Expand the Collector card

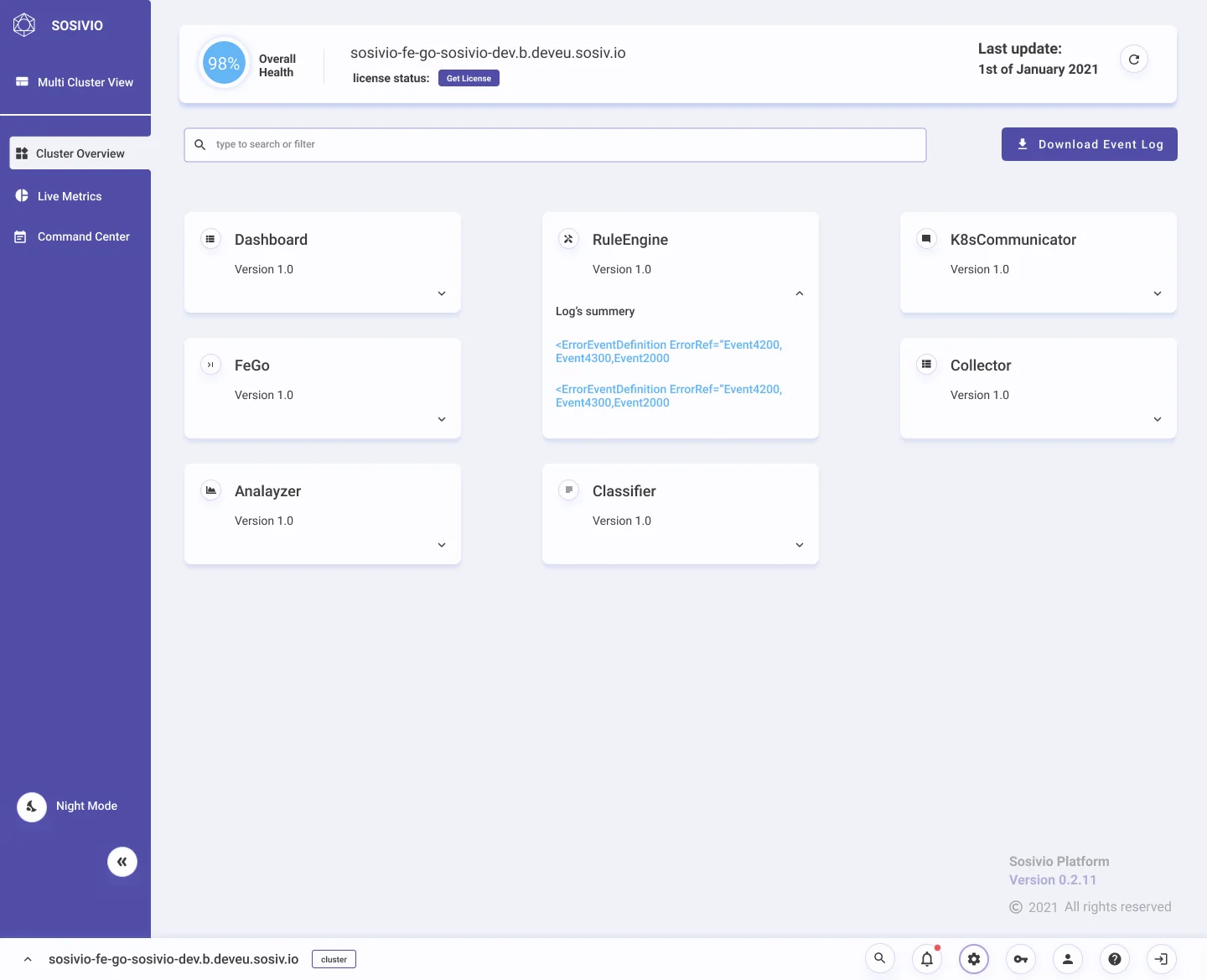coord(1158,419)
